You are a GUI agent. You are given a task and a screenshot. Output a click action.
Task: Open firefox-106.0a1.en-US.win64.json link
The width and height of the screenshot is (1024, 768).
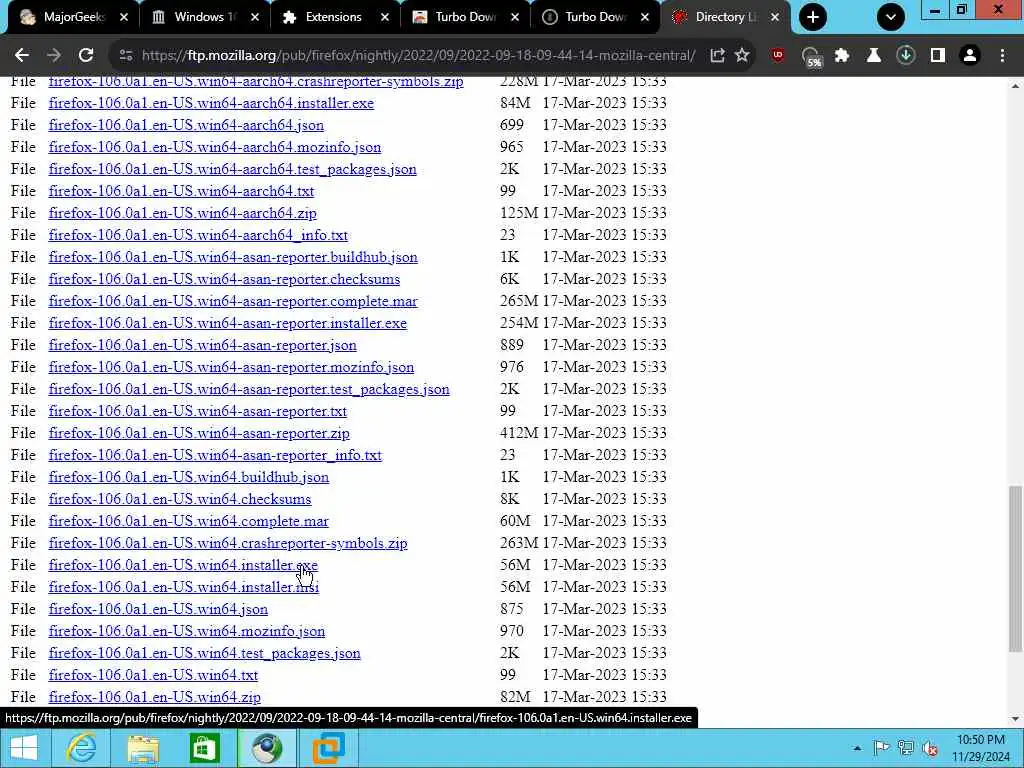point(158,609)
